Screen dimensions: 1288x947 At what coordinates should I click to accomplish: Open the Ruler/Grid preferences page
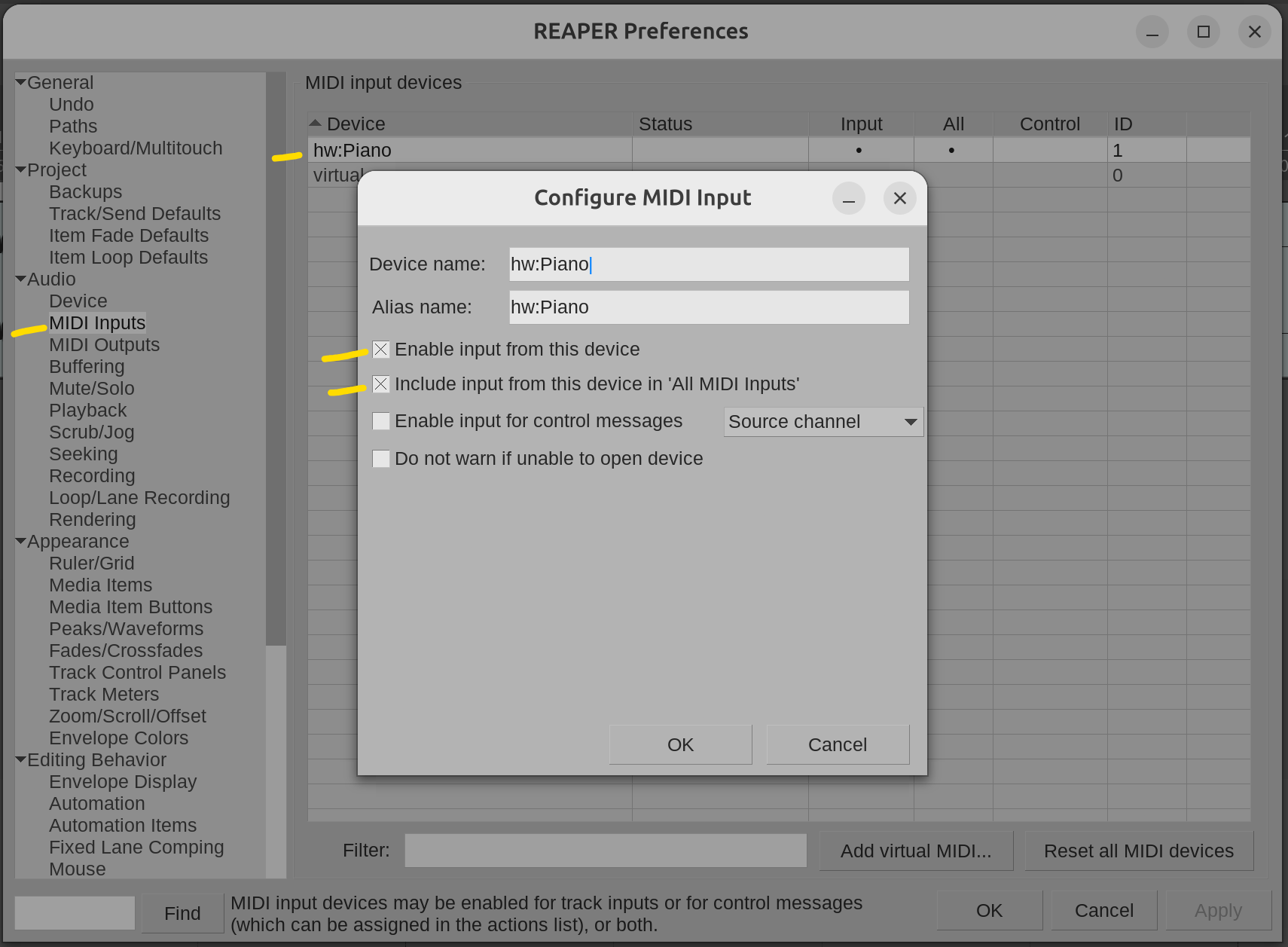coord(92,564)
